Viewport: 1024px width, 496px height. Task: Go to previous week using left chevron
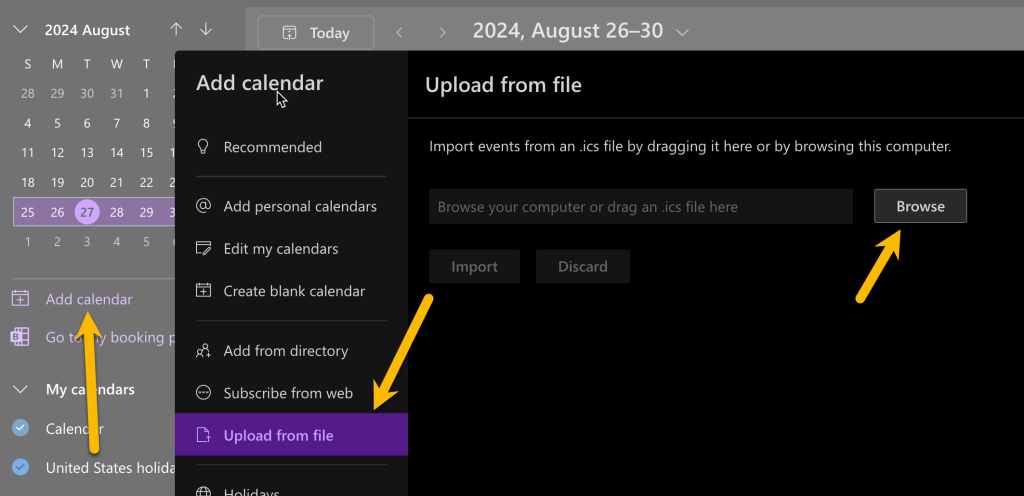[x=400, y=33]
